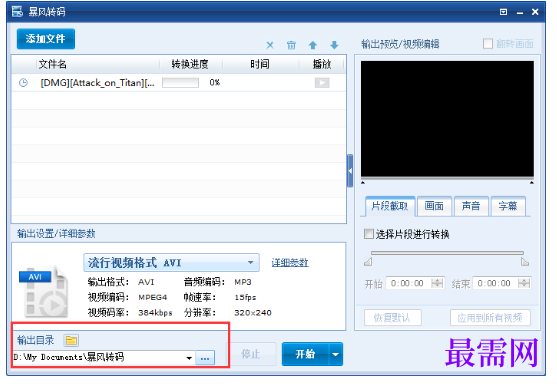Image resolution: width=557 pixels, height=384 pixels.
Task: Switch to the 片段截取 tab
Action: coord(390,206)
